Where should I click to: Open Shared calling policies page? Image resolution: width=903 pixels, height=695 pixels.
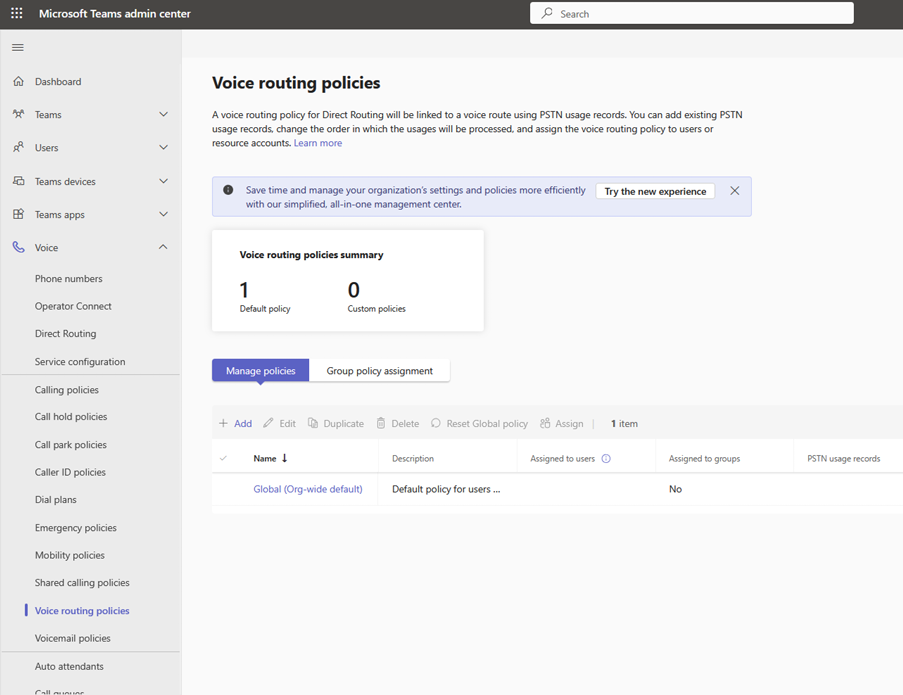[x=82, y=583]
